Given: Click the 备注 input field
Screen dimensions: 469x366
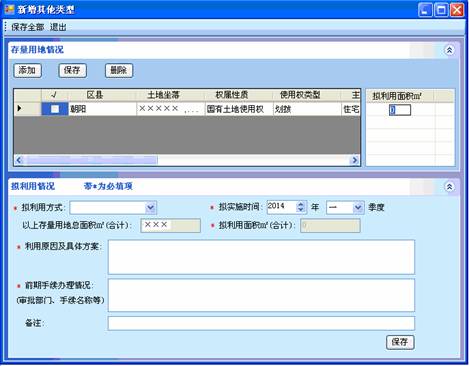Looking at the screenshot, I should tap(261, 323).
